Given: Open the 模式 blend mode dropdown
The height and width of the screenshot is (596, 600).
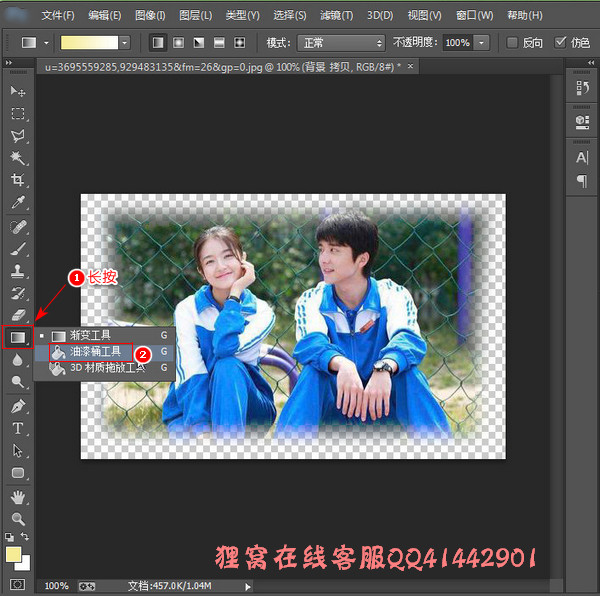Looking at the screenshot, I should [x=341, y=43].
